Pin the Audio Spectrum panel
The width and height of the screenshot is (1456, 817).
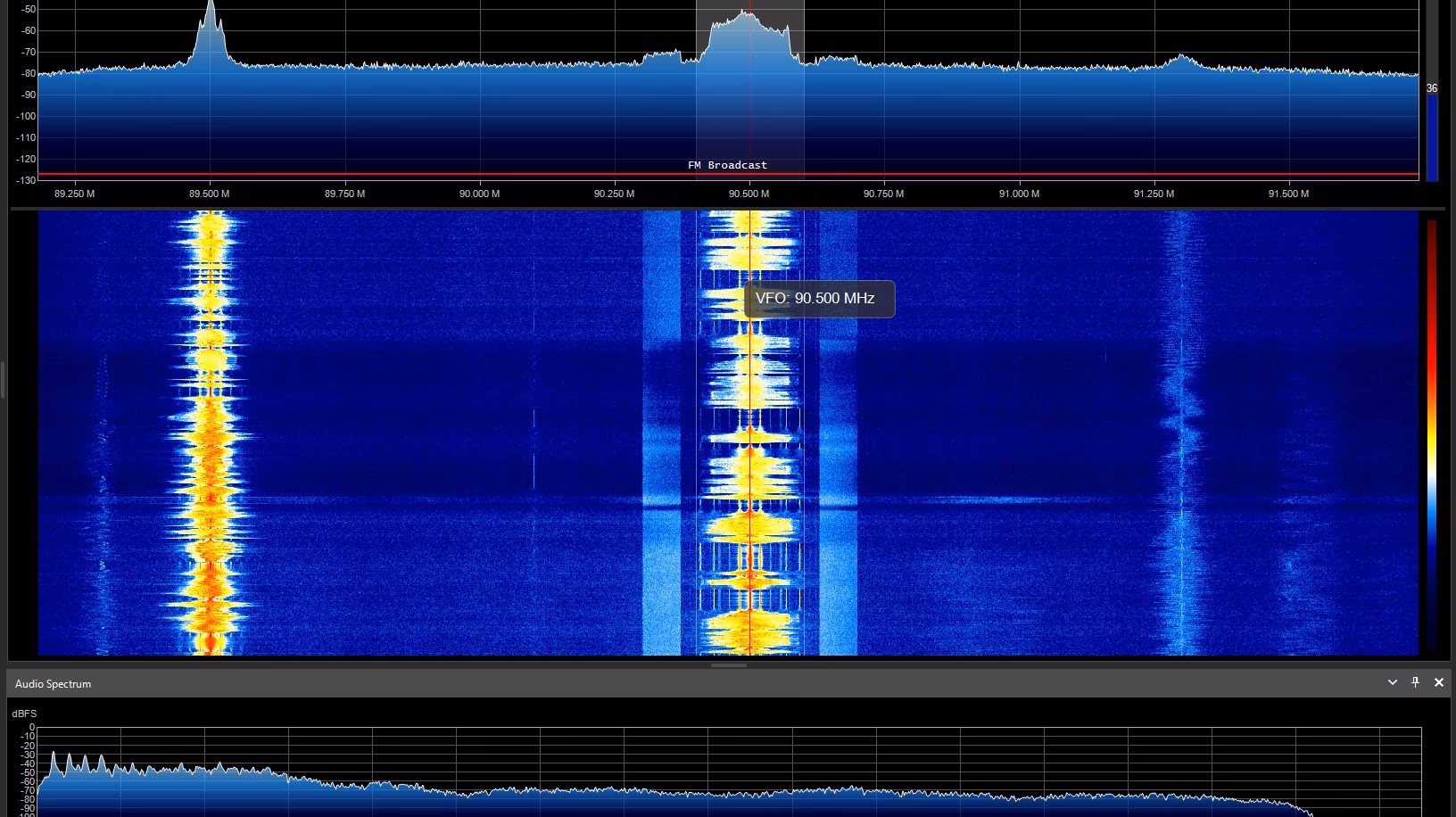[x=1416, y=682]
